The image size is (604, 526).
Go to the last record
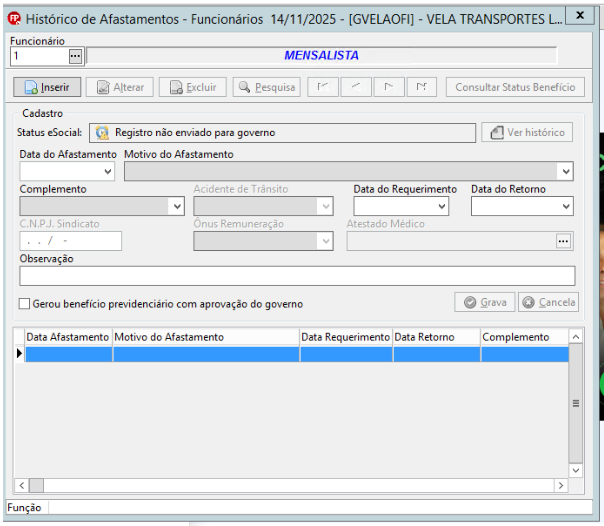coord(422,87)
